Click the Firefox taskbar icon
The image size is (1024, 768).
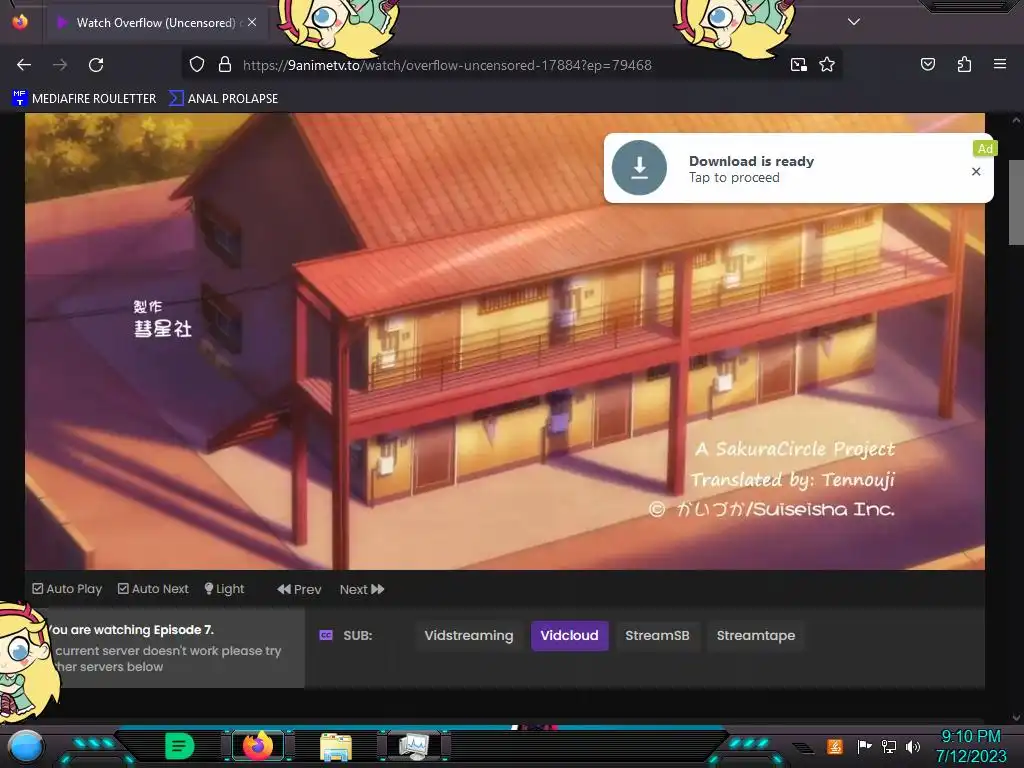(258, 746)
